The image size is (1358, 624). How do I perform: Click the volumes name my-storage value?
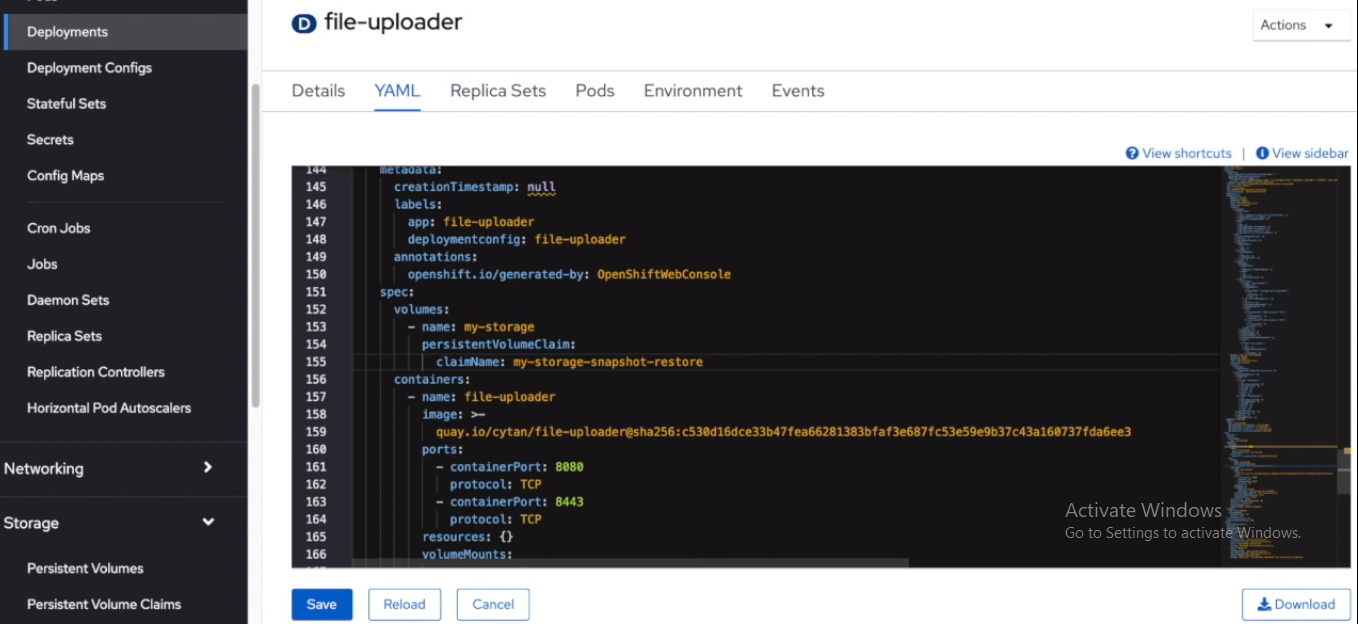tap(499, 327)
